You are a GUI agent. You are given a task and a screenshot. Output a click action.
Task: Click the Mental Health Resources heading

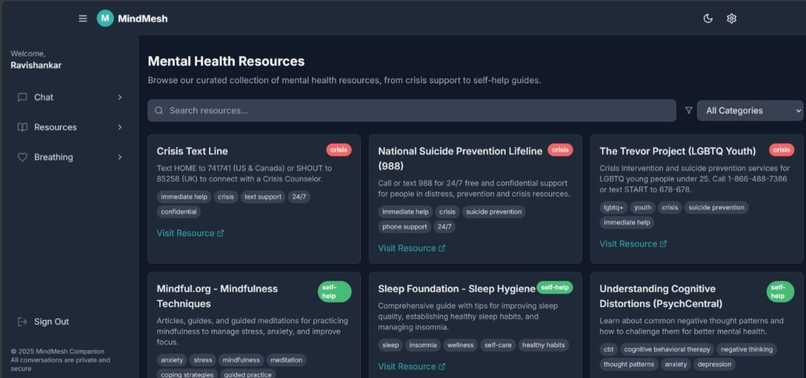tap(226, 61)
